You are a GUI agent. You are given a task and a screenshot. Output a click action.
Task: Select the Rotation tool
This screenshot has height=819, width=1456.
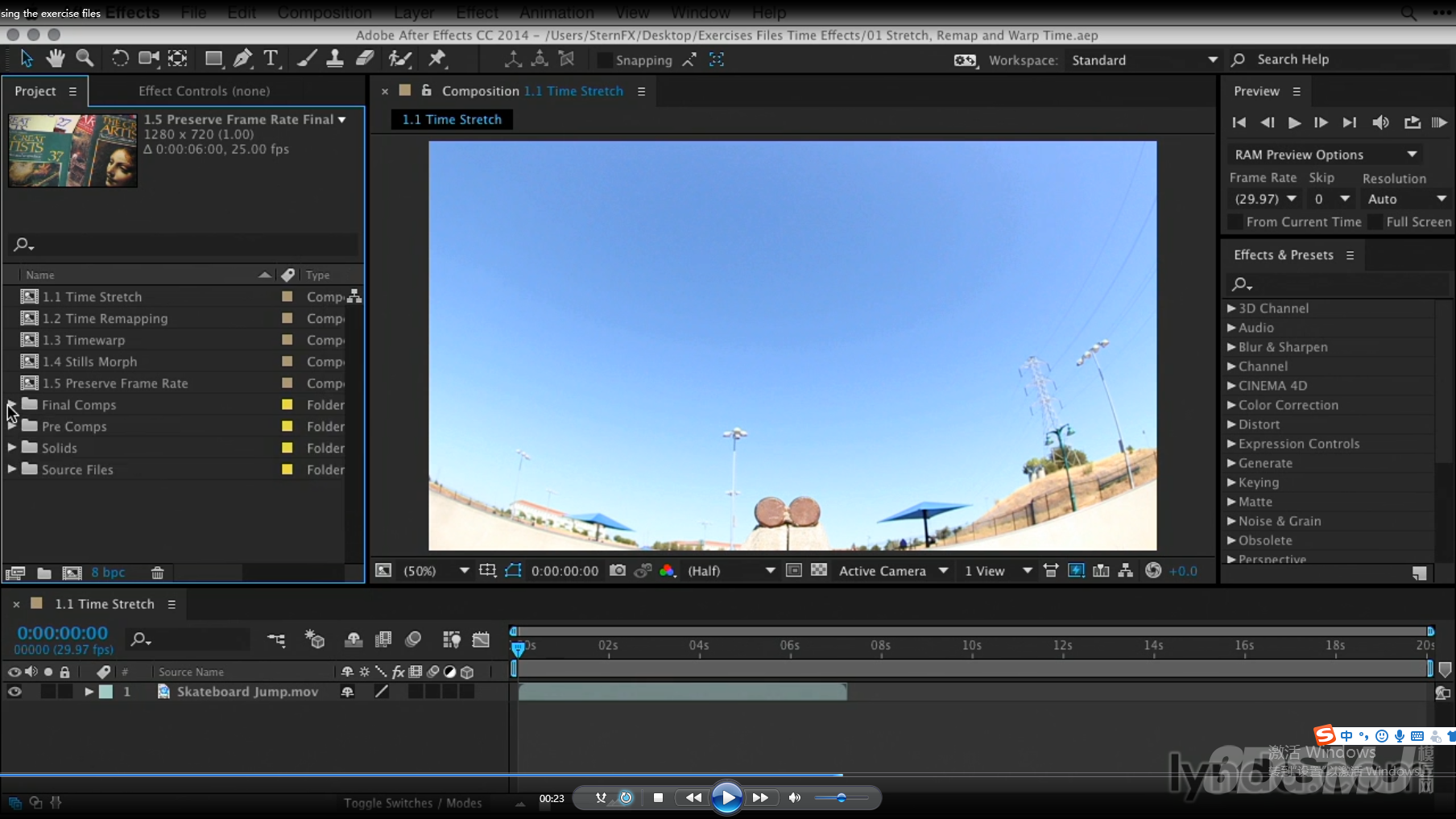click(x=119, y=58)
